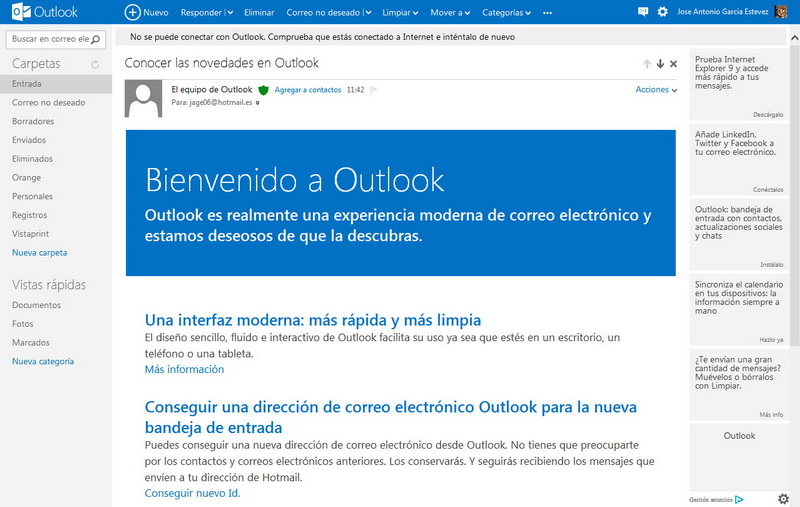800x507 pixels.
Task: Click the green trusted sender shield icon
Action: pos(263,90)
